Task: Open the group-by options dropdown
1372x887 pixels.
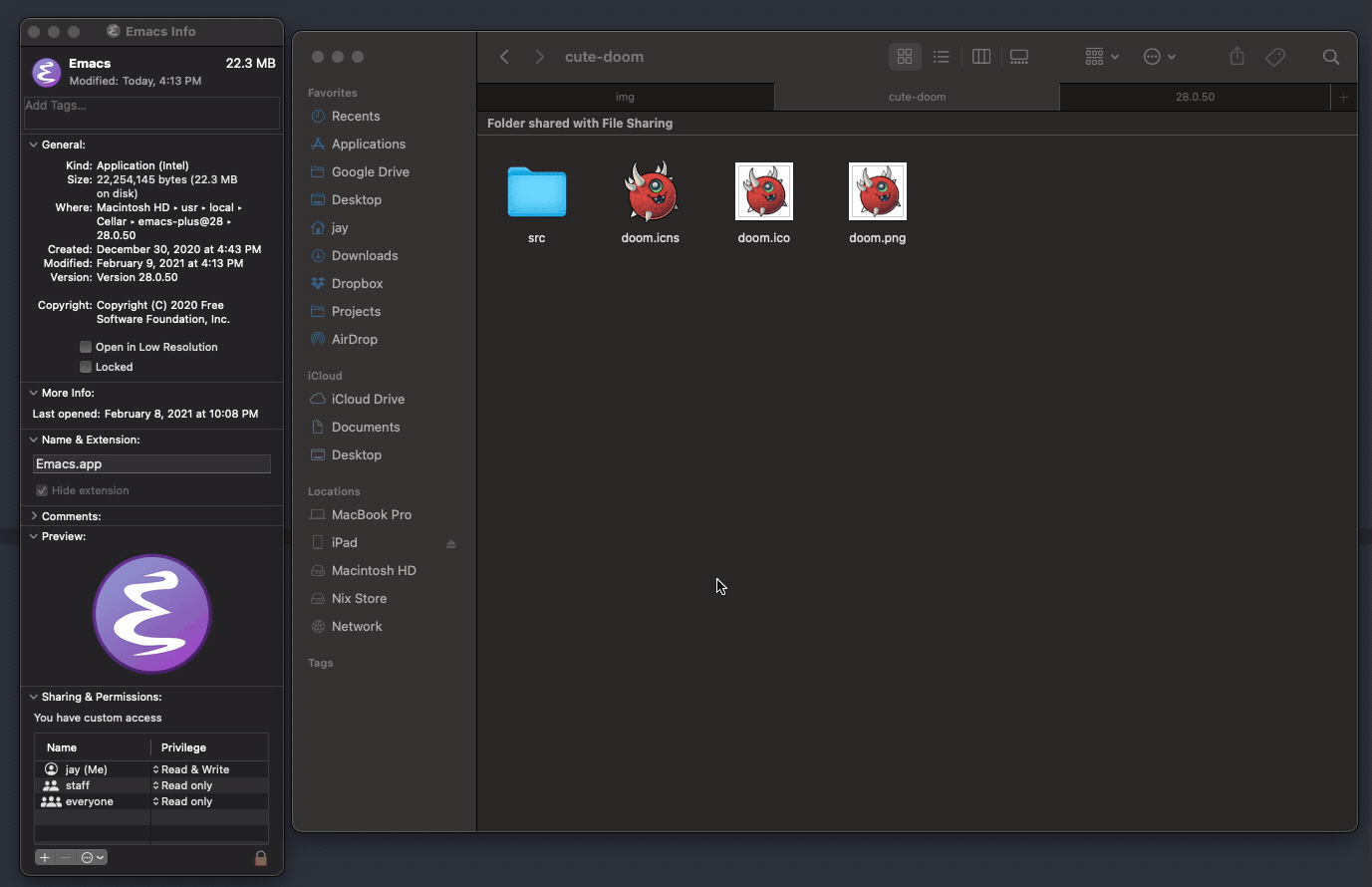Action: pos(1102,57)
